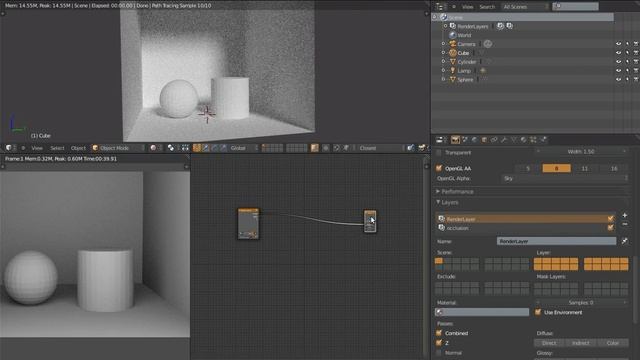Disable the occlusion layer checkbox
The image size is (640, 360).
610,228
